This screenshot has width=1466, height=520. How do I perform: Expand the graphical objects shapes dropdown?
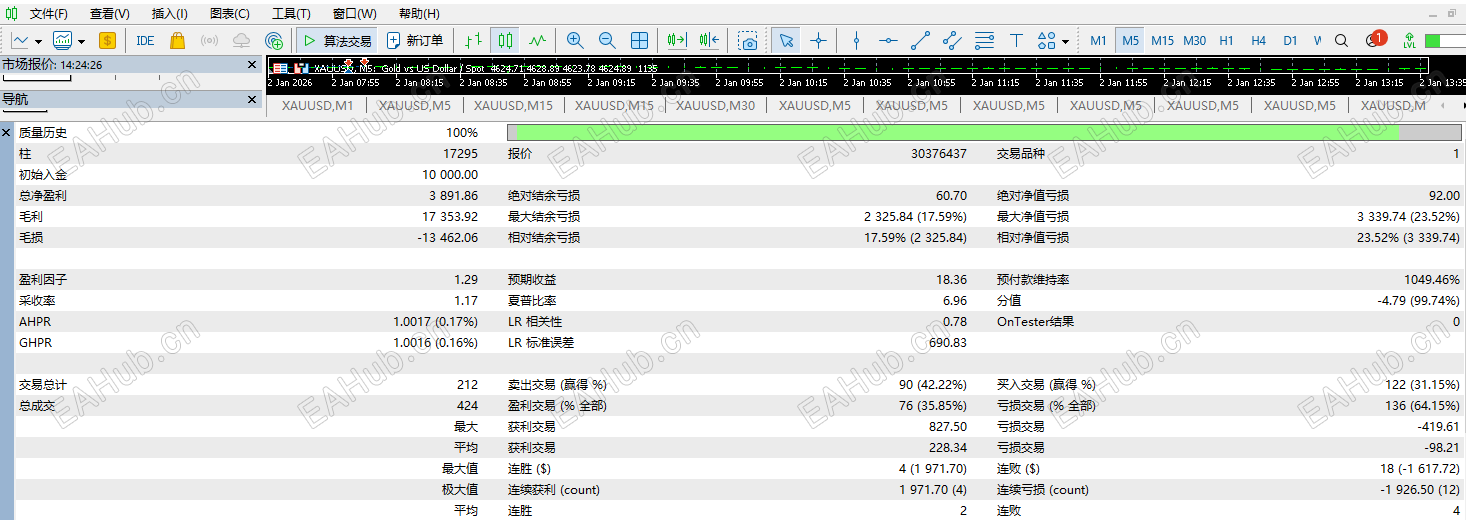point(1066,42)
